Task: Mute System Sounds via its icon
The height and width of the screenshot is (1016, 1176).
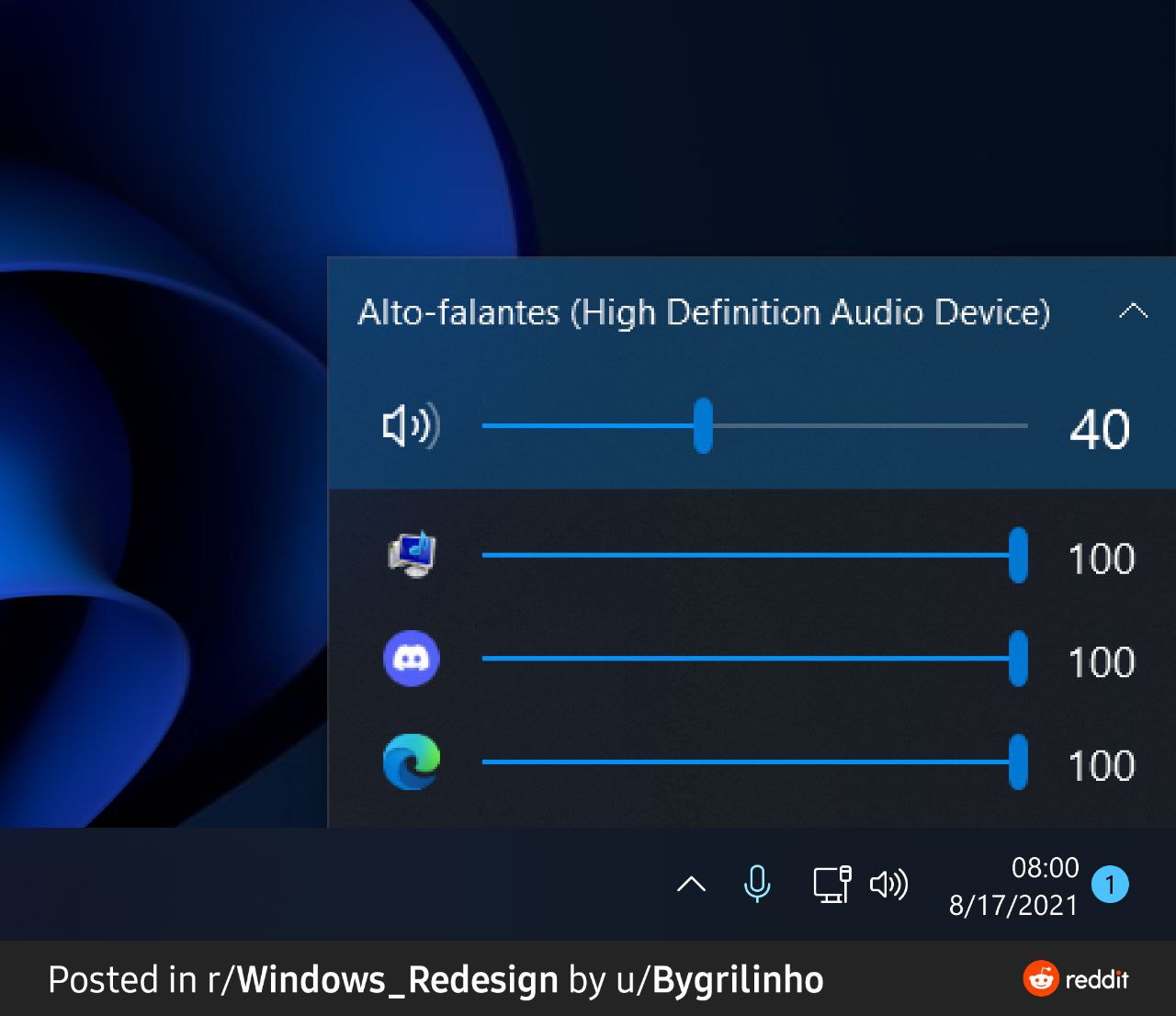Action: click(x=412, y=555)
